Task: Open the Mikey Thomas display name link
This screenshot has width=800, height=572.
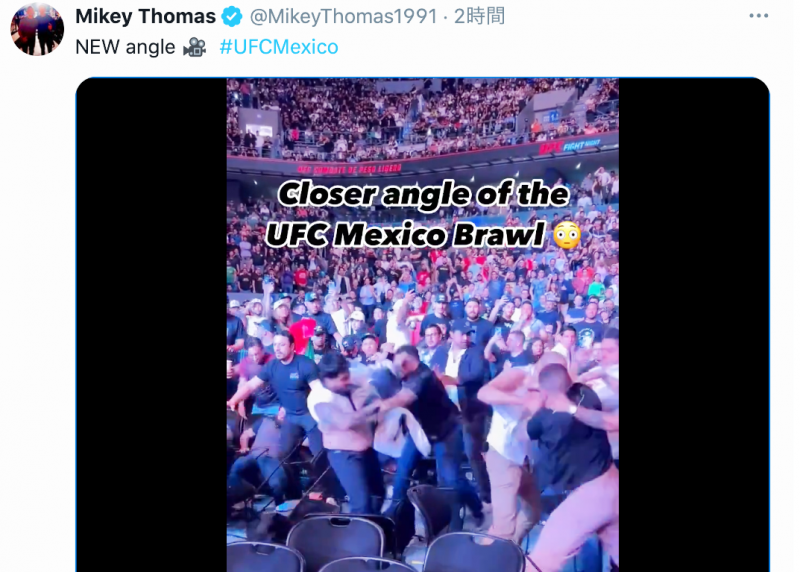Action: pyautogui.click(x=145, y=16)
